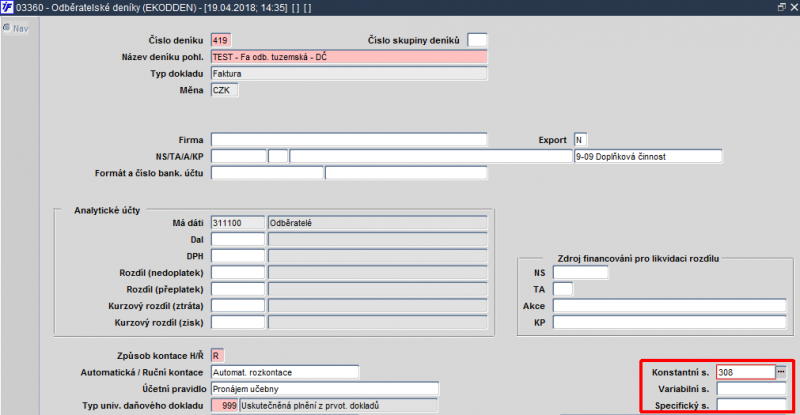
Task: Restore the window using the title bar button
Action: 782,7
